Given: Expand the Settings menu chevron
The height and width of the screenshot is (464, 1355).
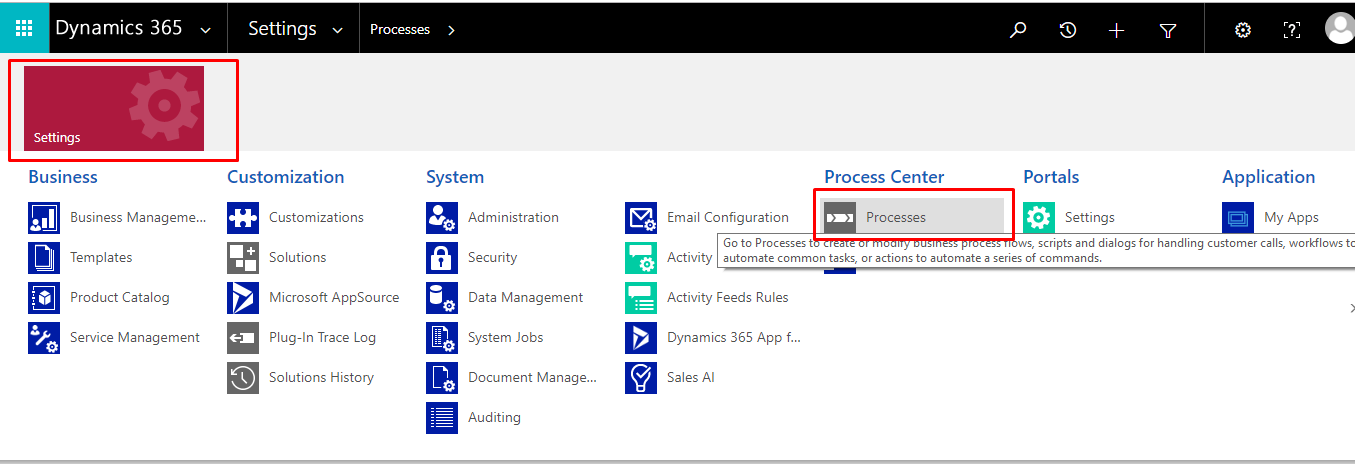Looking at the screenshot, I should pos(339,30).
